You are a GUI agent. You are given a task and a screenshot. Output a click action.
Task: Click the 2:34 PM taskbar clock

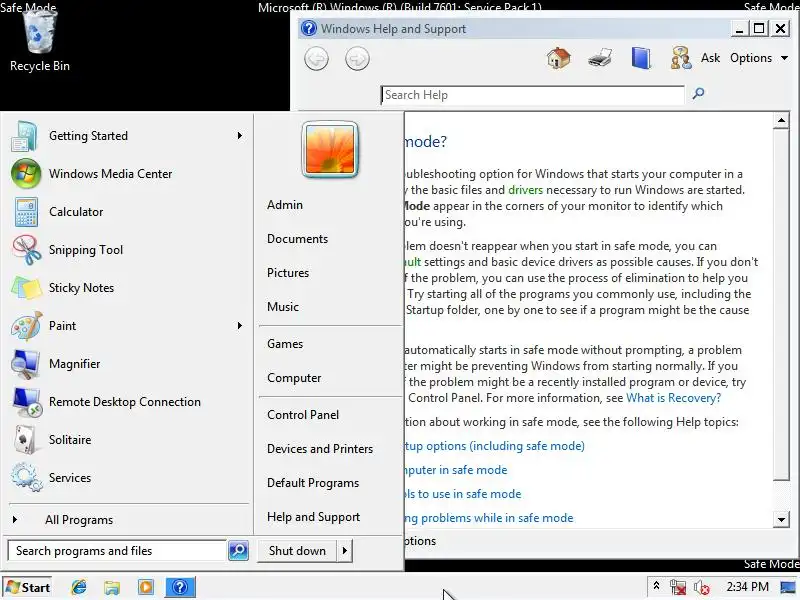click(x=747, y=587)
